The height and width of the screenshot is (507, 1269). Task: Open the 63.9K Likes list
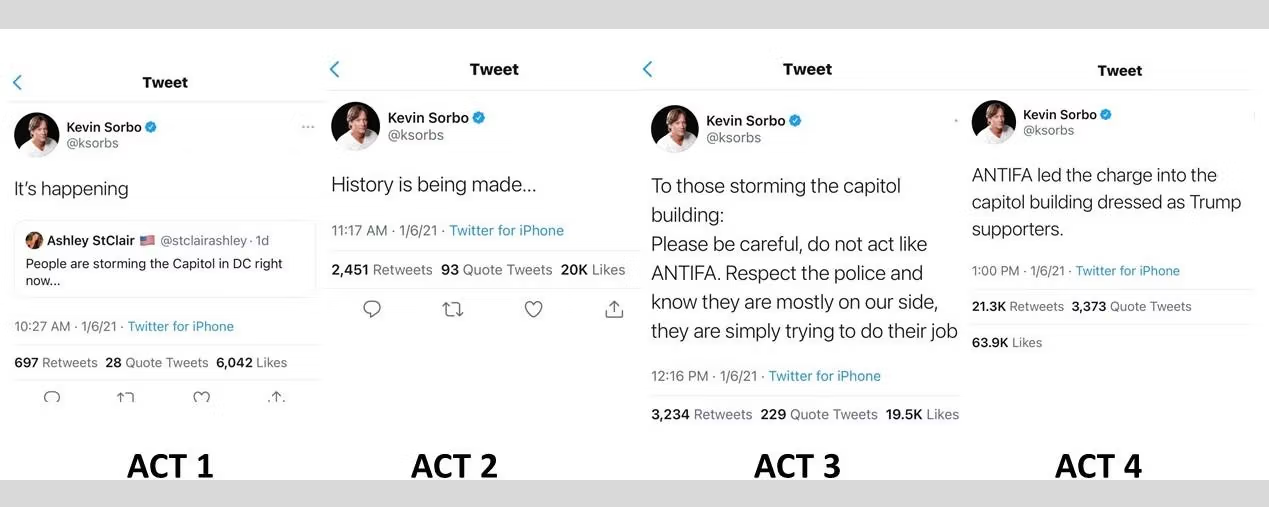point(1007,342)
